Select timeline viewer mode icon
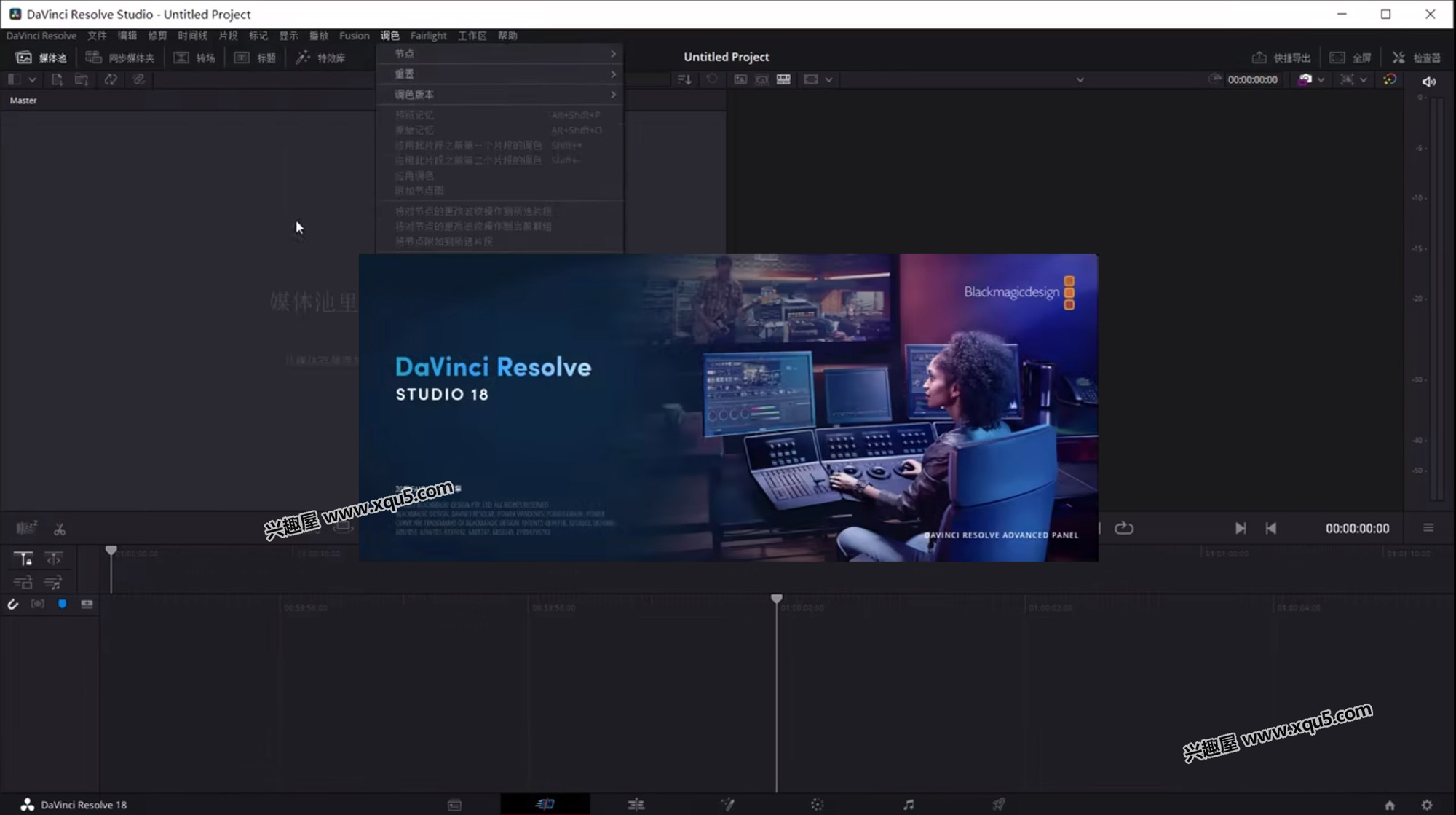Viewport: 1456px width, 815px height. coord(783,79)
